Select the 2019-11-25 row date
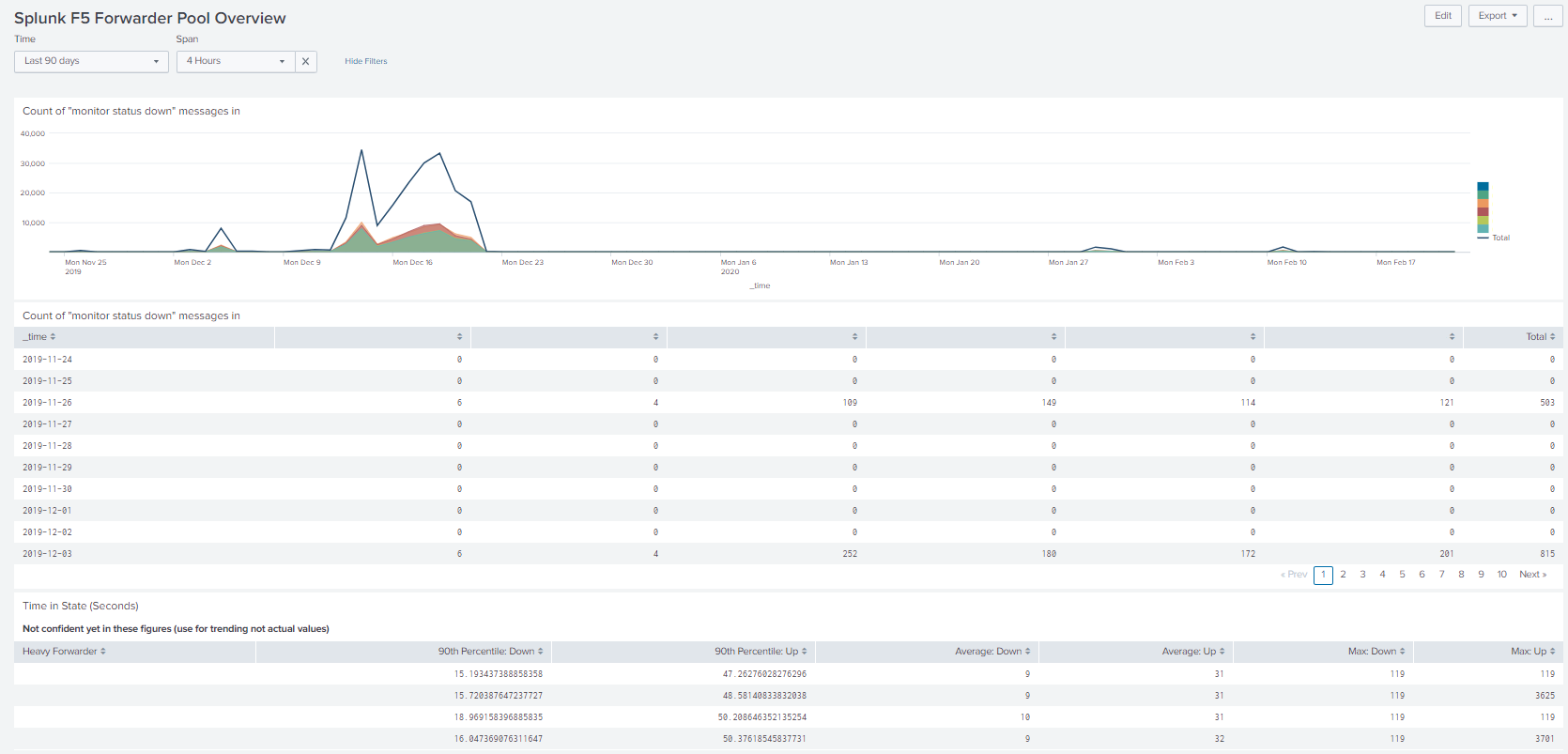 coord(47,381)
